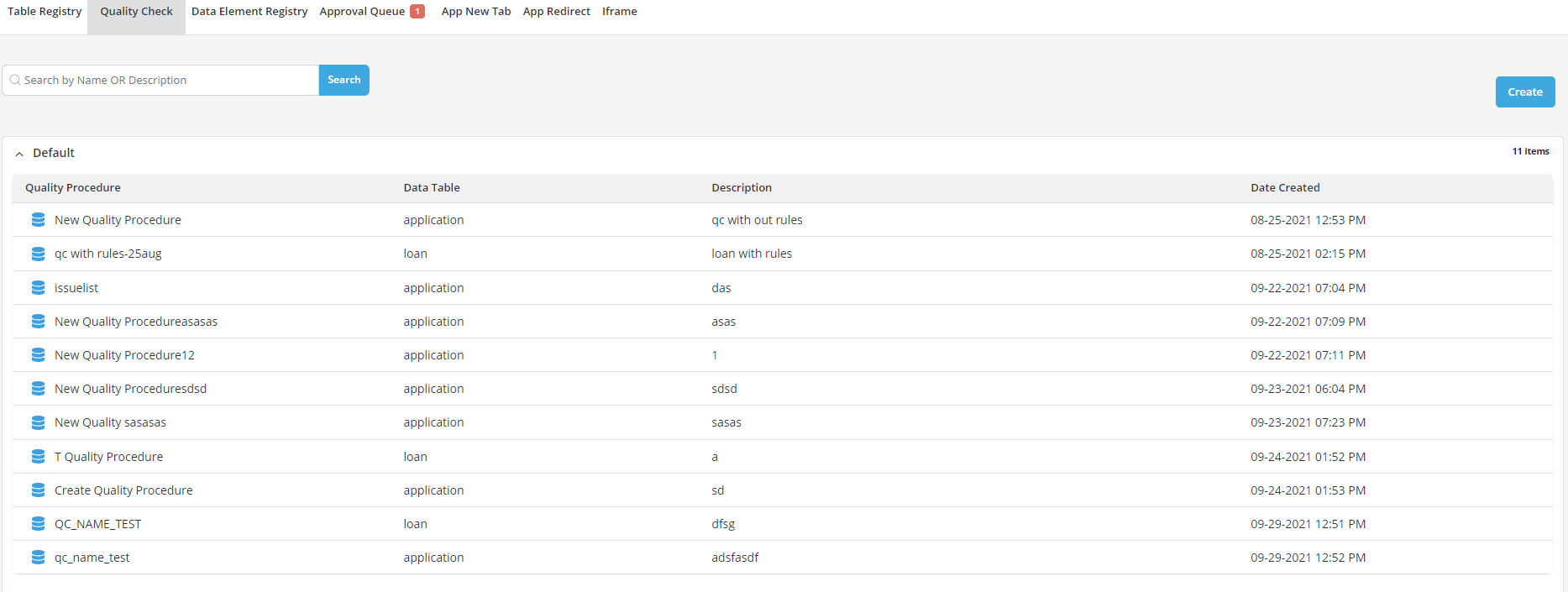Collapse the Default group chevron
Screen dimensions: 1568x592
19,154
